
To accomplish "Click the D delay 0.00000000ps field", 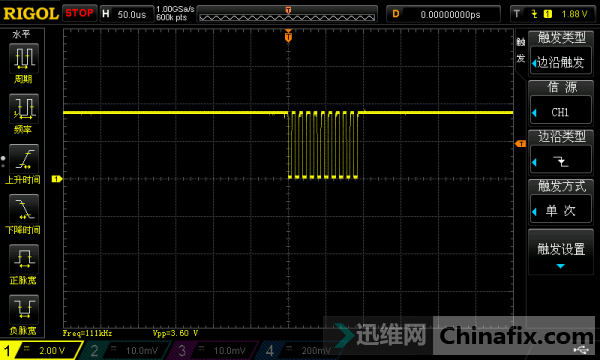I will point(443,14).
